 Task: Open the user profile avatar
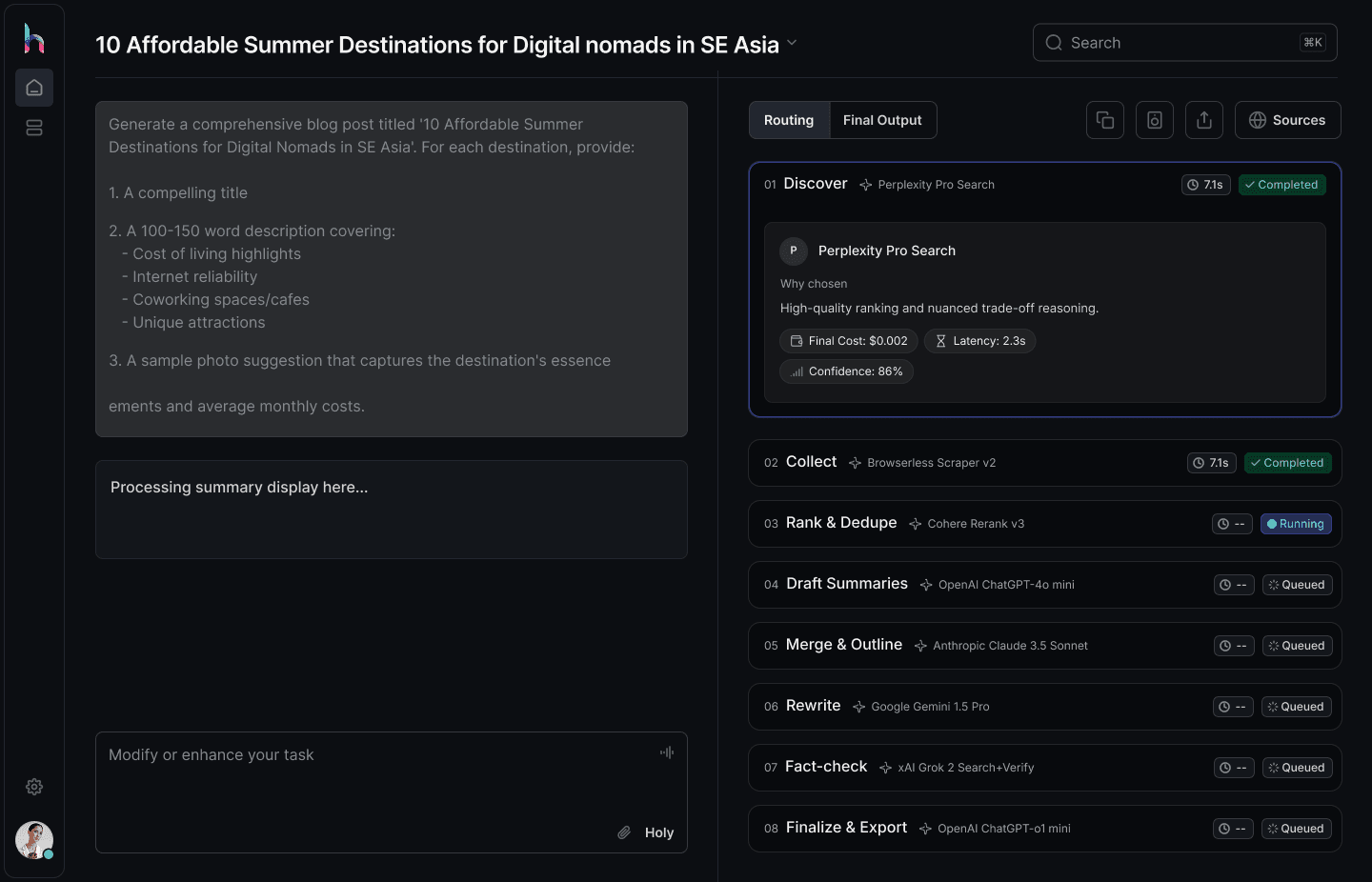coord(34,840)
